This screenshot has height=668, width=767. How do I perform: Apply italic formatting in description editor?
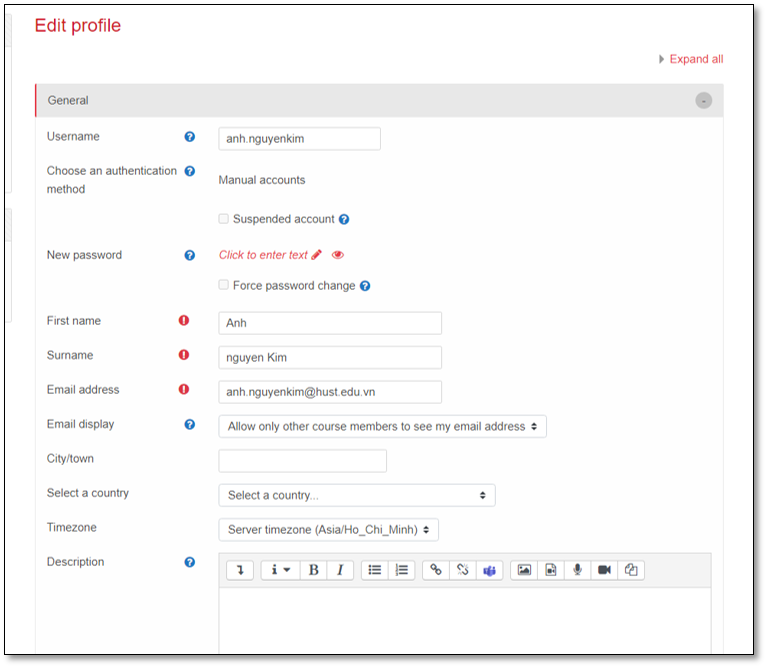click(x=340, y=570)
